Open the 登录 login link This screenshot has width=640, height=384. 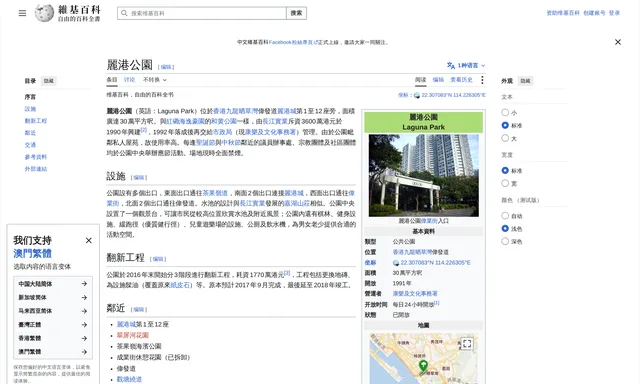614,13
